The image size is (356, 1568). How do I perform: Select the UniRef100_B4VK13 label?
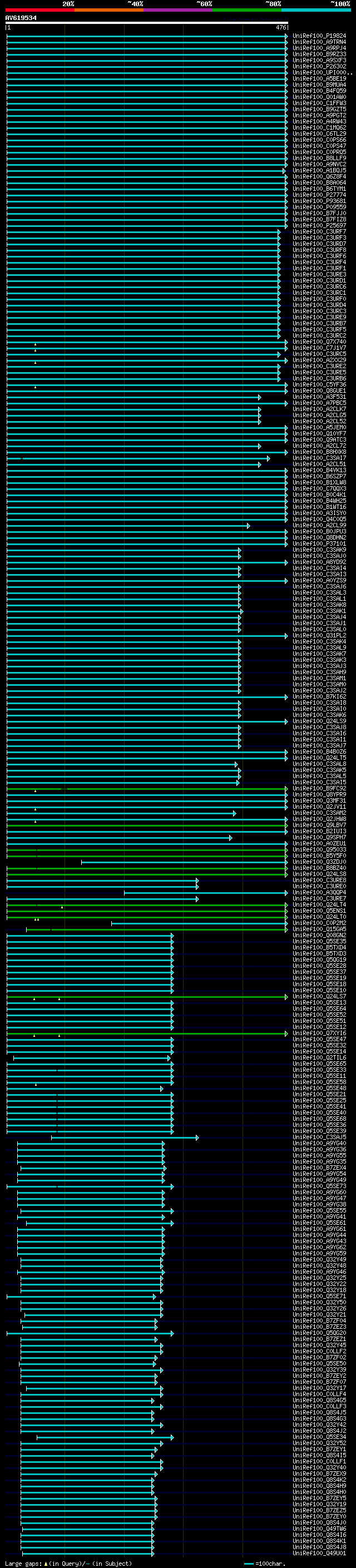319,470
